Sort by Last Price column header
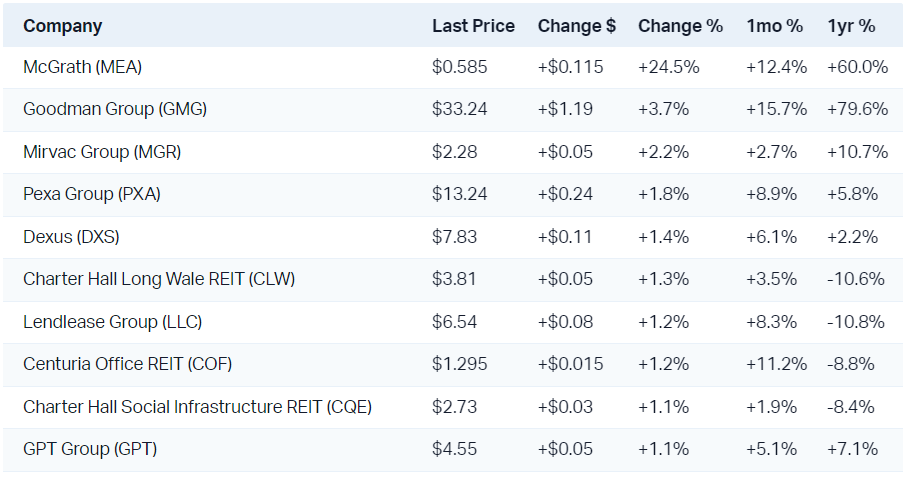The height and width of the screenshot is (478, 906). tap(473, 26)
